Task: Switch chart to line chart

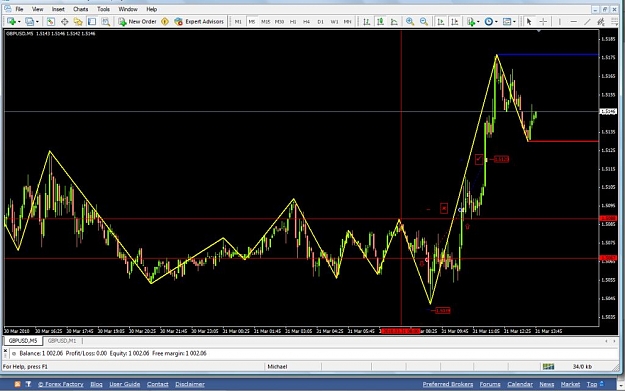Action: [394, 22]
